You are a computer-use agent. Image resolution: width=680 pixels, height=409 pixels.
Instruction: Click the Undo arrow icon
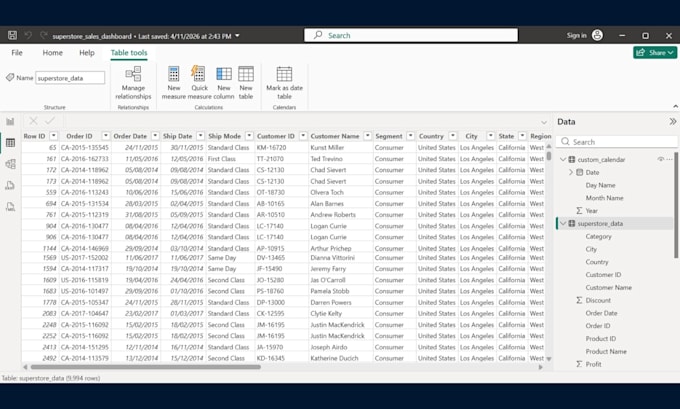point(28,36)
